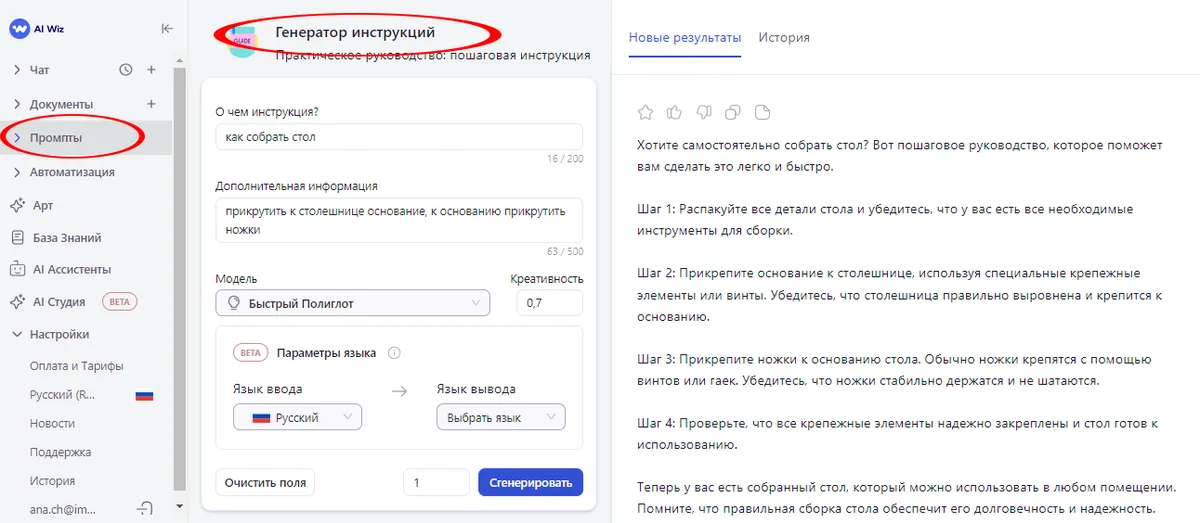Open chat history clock icon
This screenshot has width=1200, height=523.
[x=126, y=70]
